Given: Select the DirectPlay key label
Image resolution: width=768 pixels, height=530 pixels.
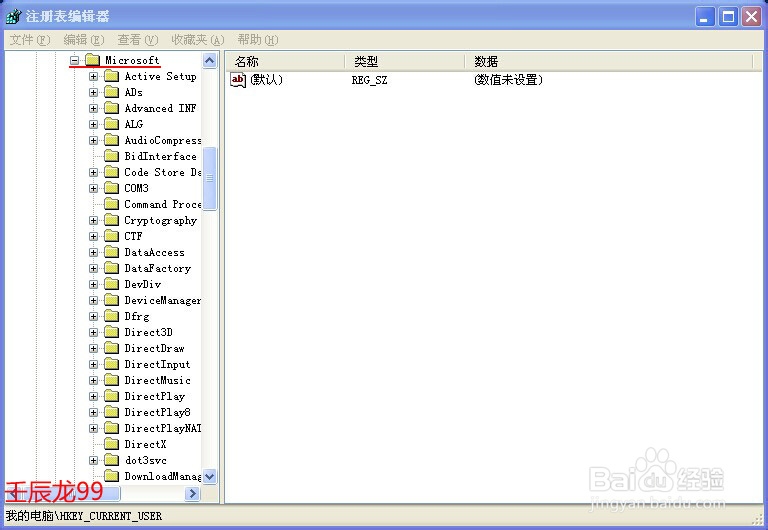Looking at the screenshot, I should point(155,396).
